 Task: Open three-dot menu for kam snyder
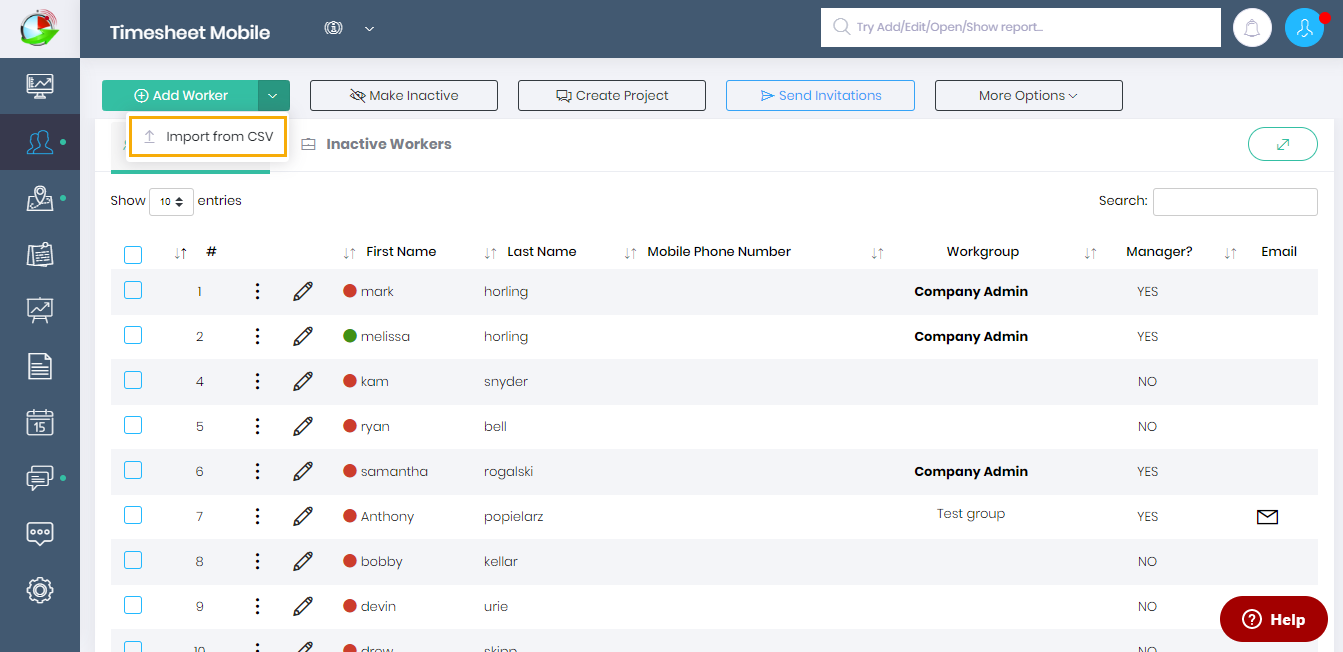(x=257, y=381)
